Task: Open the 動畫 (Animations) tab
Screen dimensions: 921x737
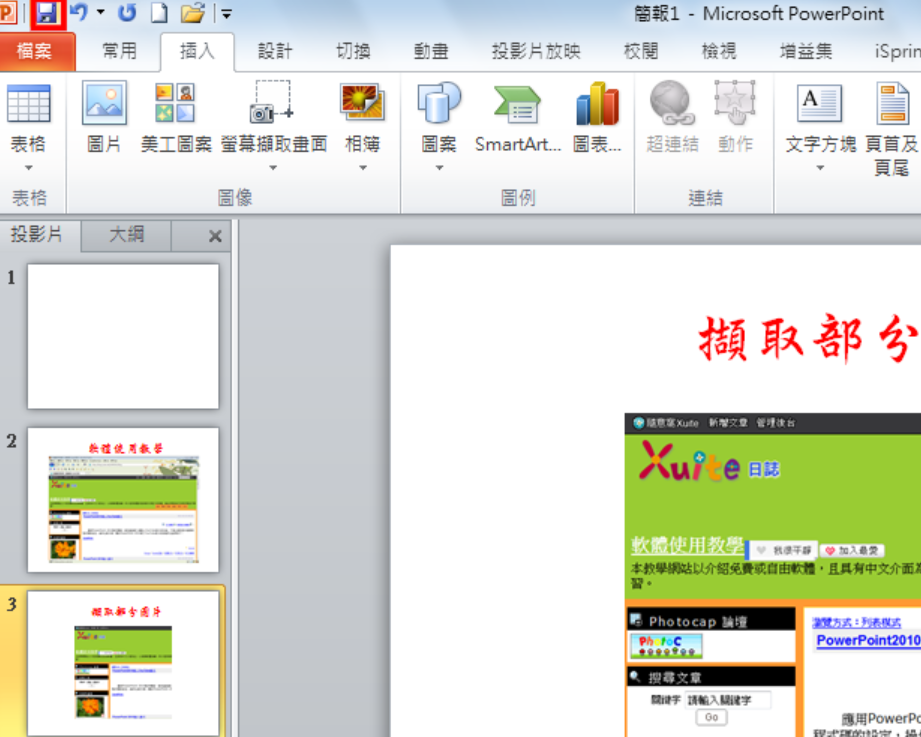Action: [x=431, y=52]
